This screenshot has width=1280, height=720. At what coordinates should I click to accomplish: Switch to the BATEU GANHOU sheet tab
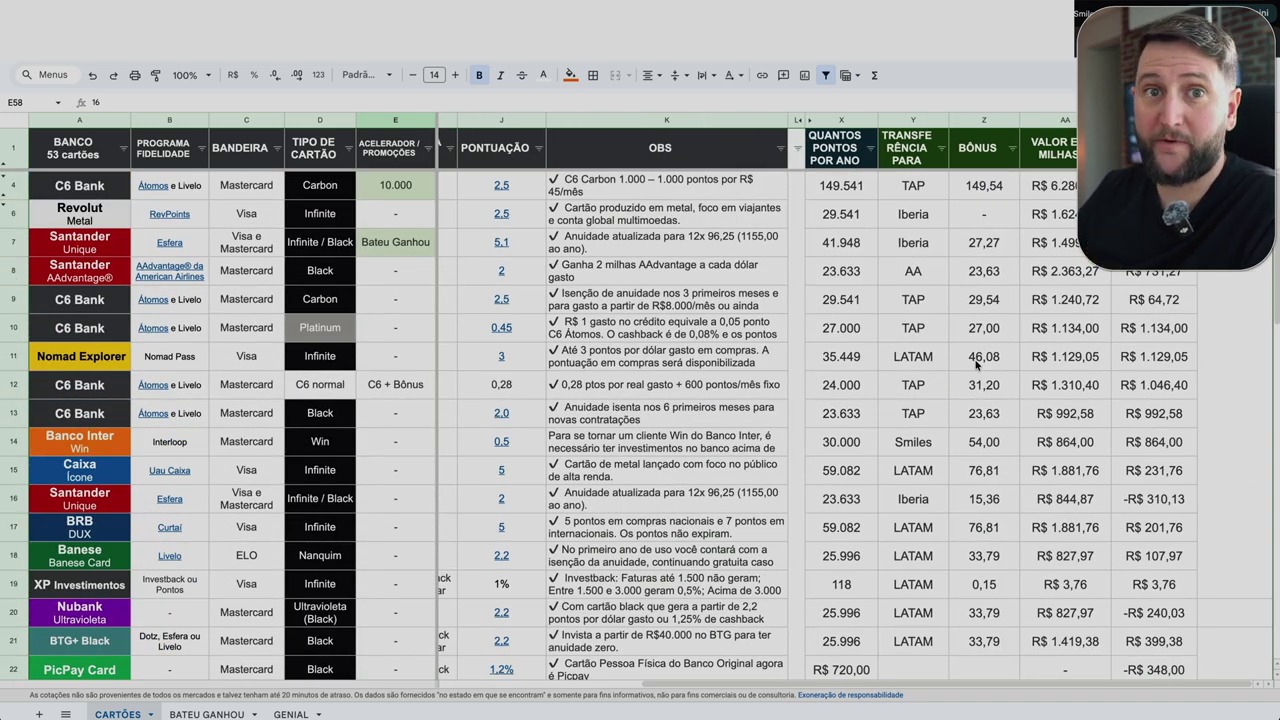pyautogui.click(x=207, y=714)
